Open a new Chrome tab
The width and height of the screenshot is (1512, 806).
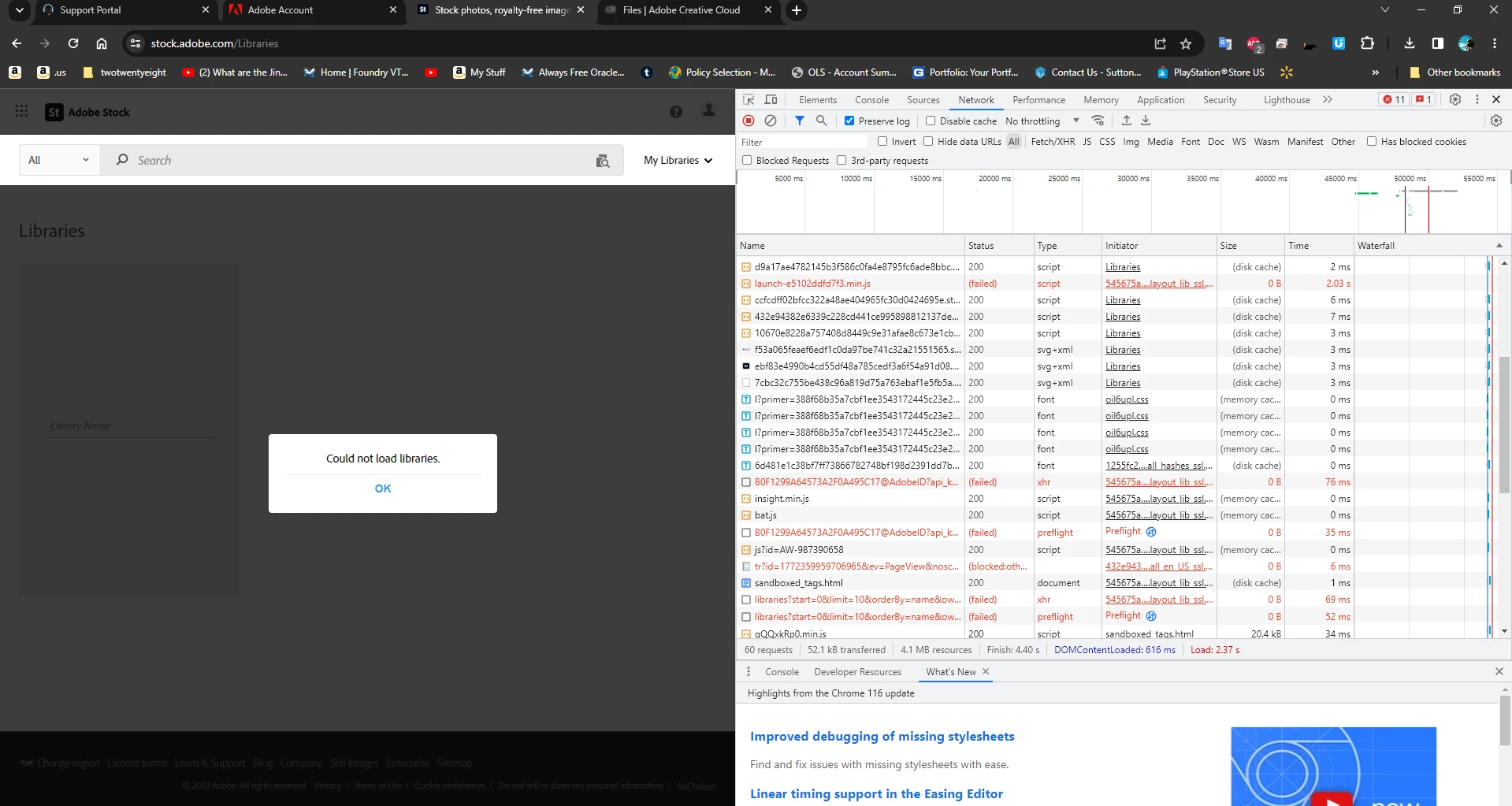797,10
